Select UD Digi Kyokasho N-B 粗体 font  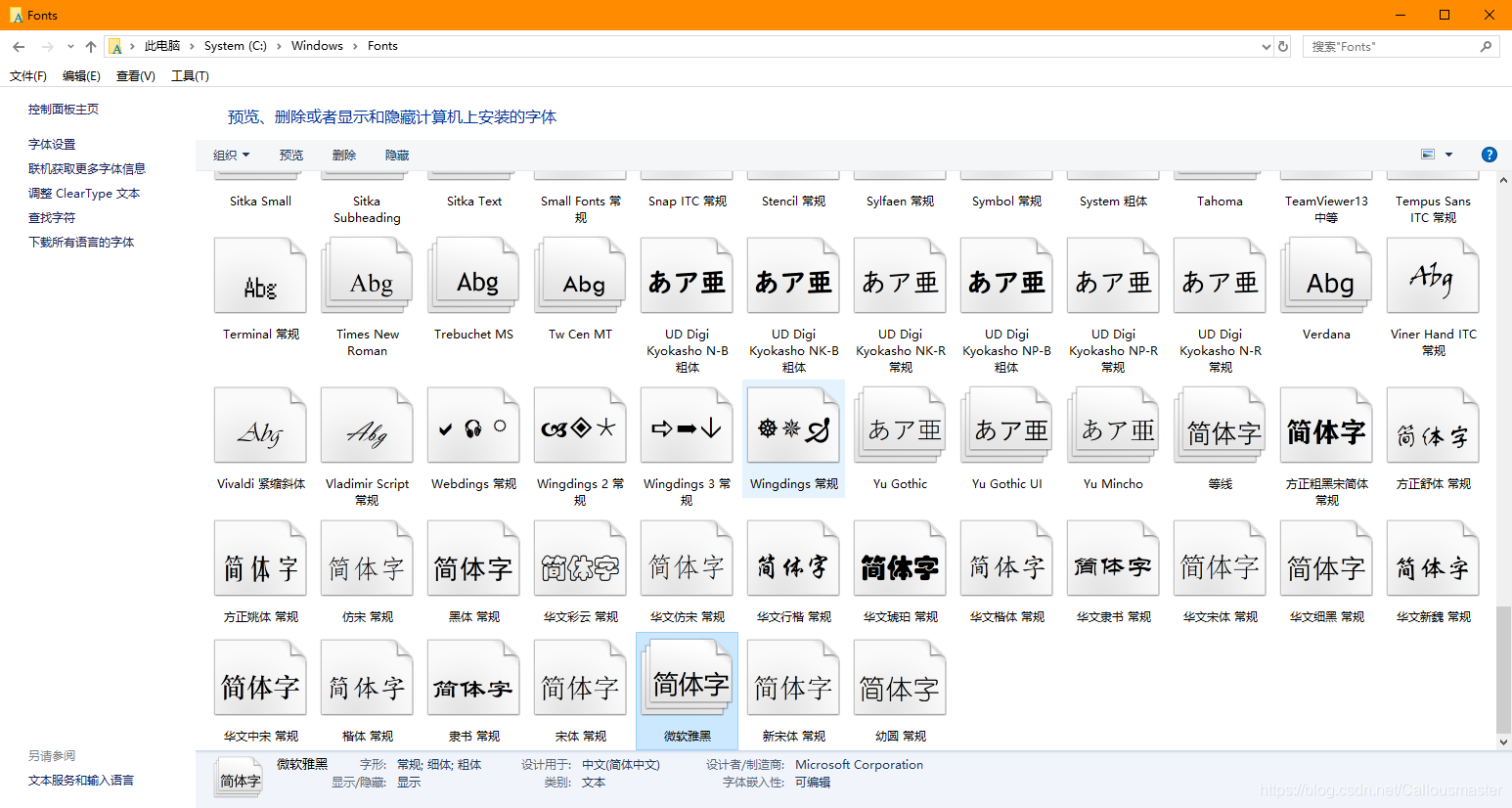(687, 277)
